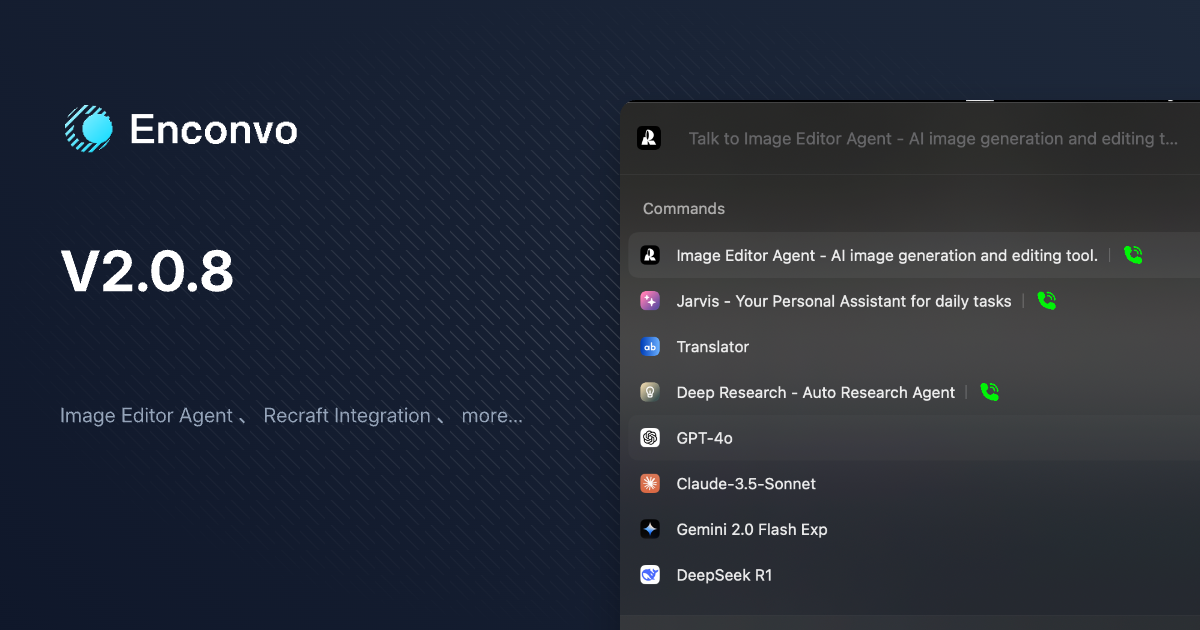
Task: Click the Commands section heading
Action: [x=684, y=209]
